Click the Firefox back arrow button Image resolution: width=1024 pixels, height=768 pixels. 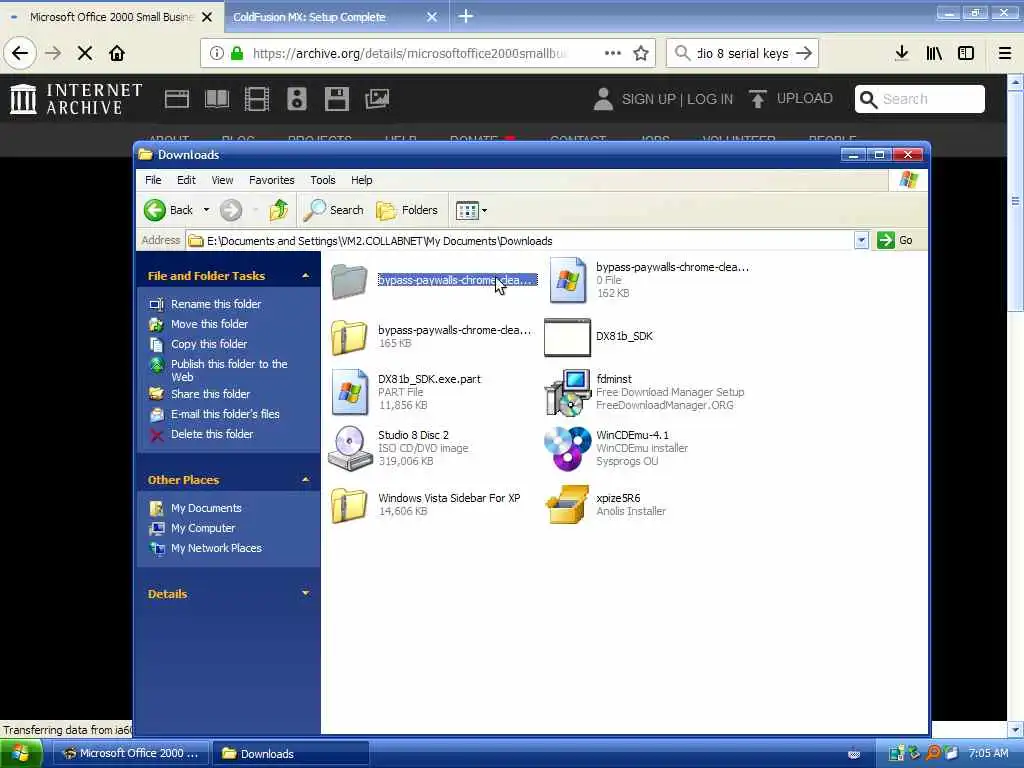coord(20,53)
